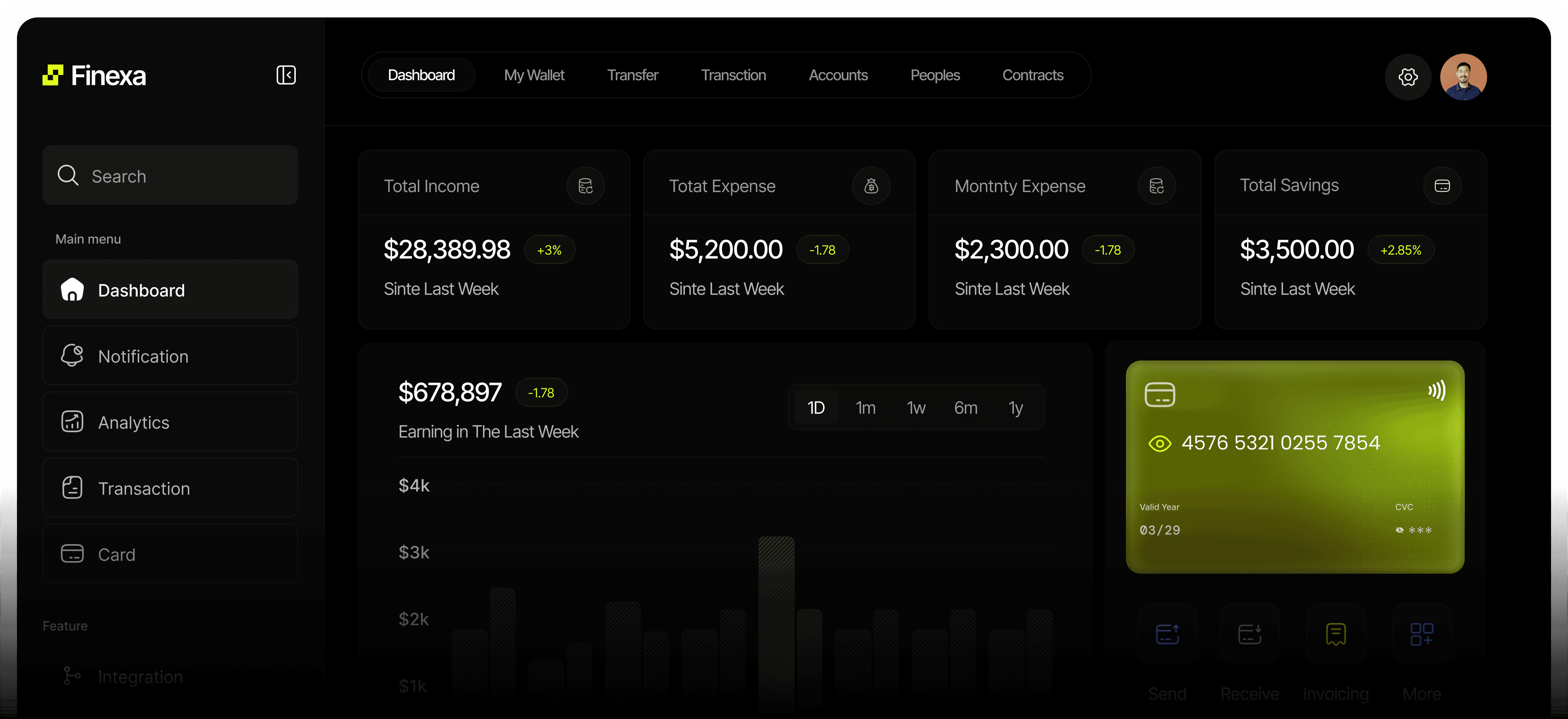
Task: Open settings with the gear icon
Action: click(1408, 77)
